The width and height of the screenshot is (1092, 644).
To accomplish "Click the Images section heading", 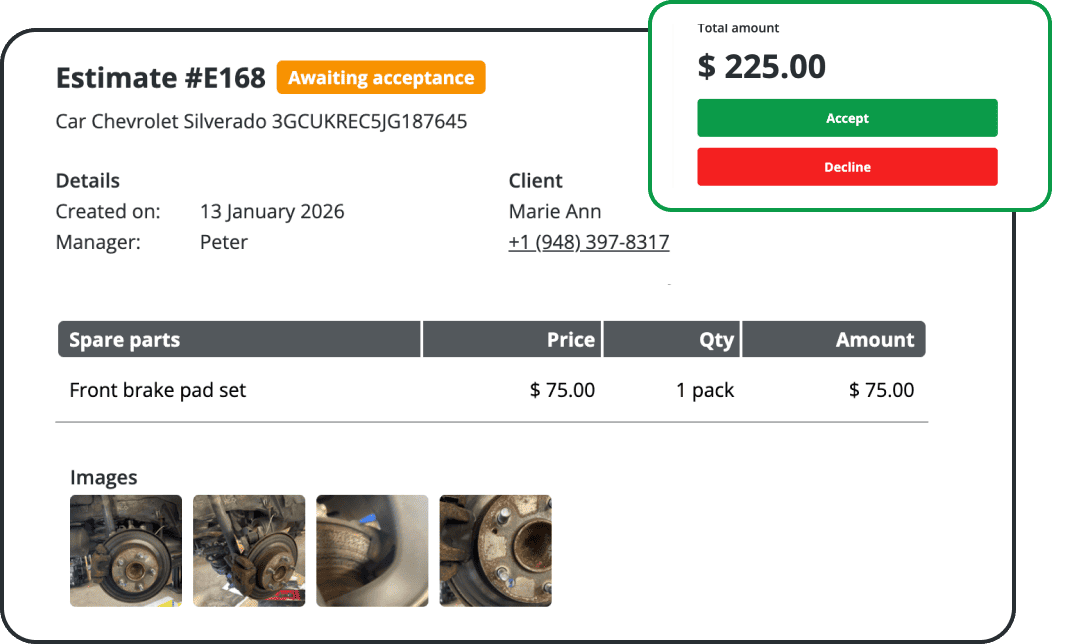I will click(x=104, y=477).
